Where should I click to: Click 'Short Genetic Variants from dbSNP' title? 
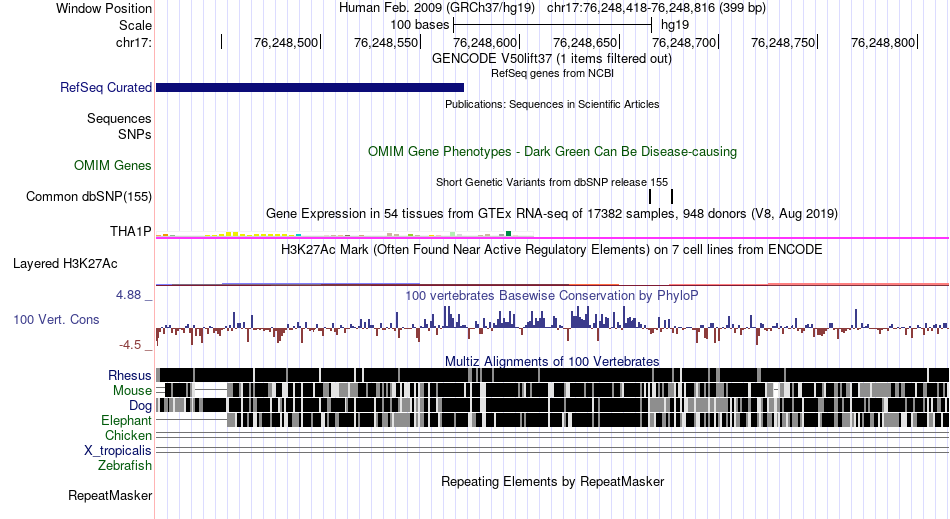point(552,182)
